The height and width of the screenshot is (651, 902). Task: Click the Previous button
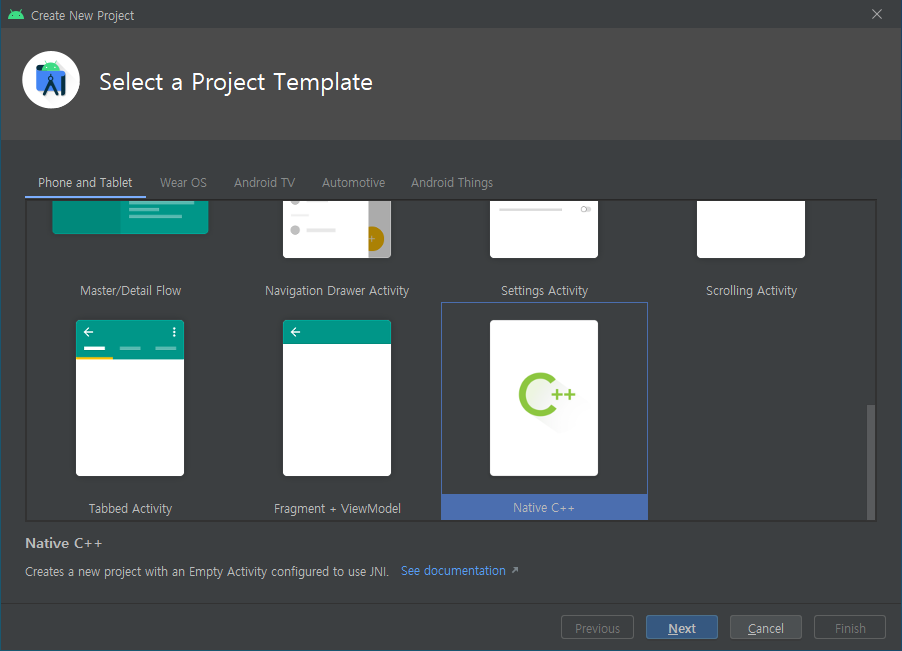[597, 627]
